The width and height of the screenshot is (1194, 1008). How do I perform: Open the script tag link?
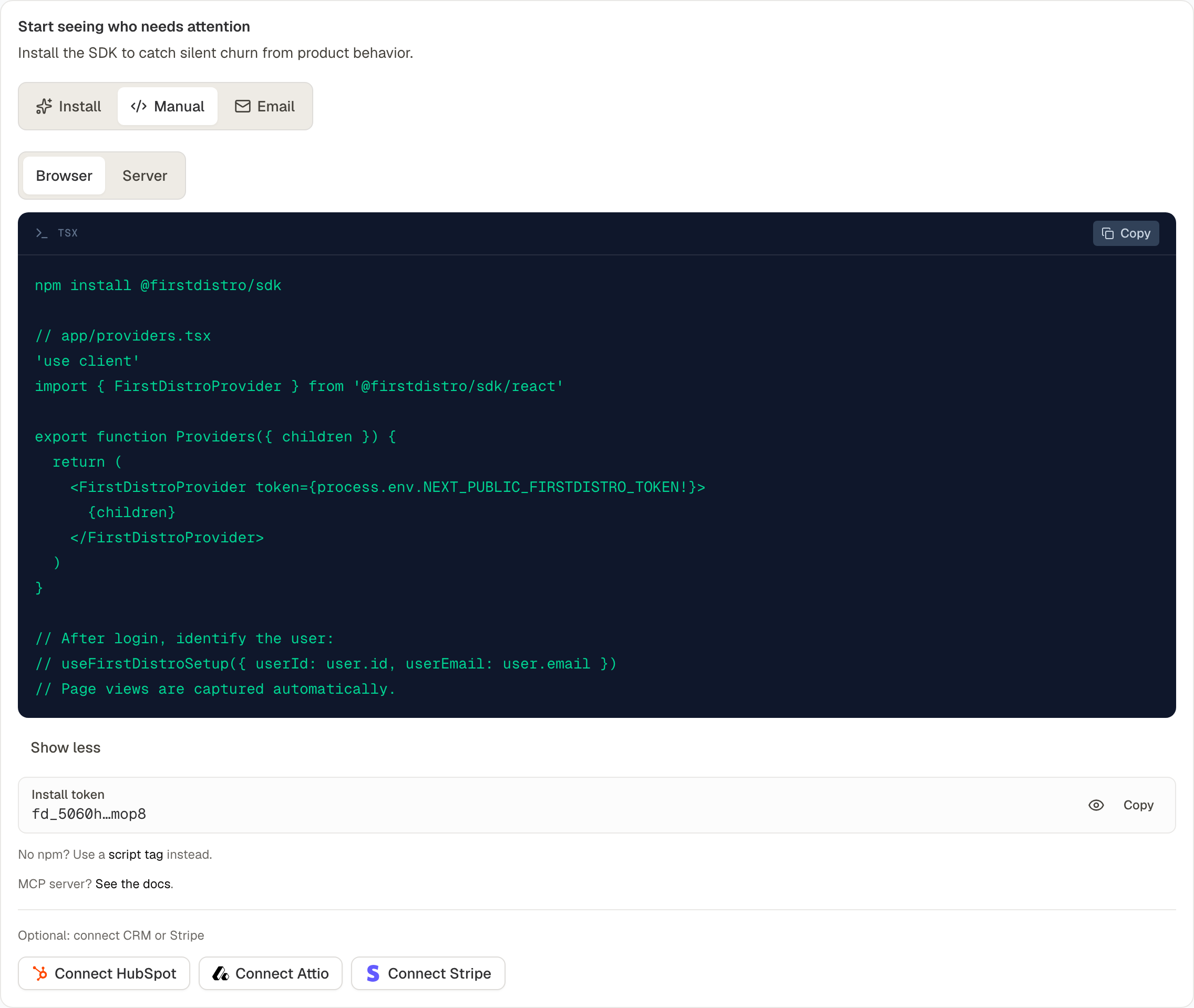click(136, 855)
